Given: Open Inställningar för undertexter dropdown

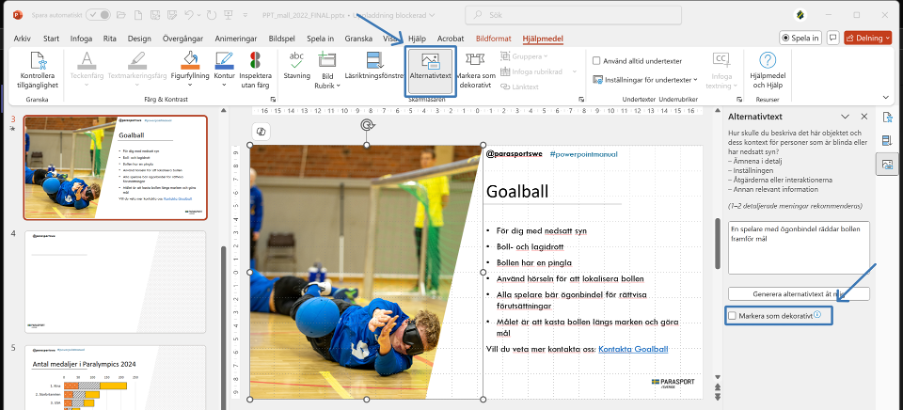Looking at the screenshot, I should click(695, 80).
